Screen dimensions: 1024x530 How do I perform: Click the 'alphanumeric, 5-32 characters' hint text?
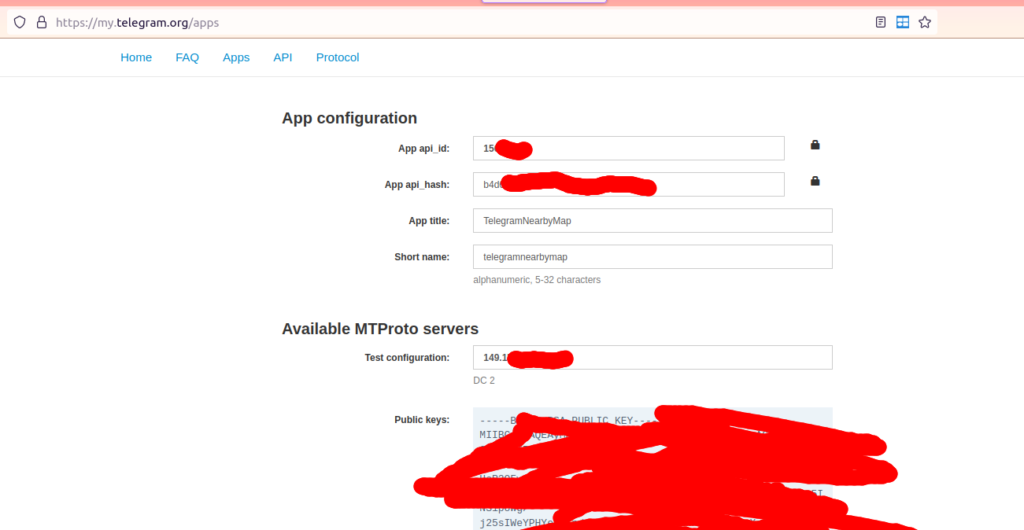pos(537,280)
